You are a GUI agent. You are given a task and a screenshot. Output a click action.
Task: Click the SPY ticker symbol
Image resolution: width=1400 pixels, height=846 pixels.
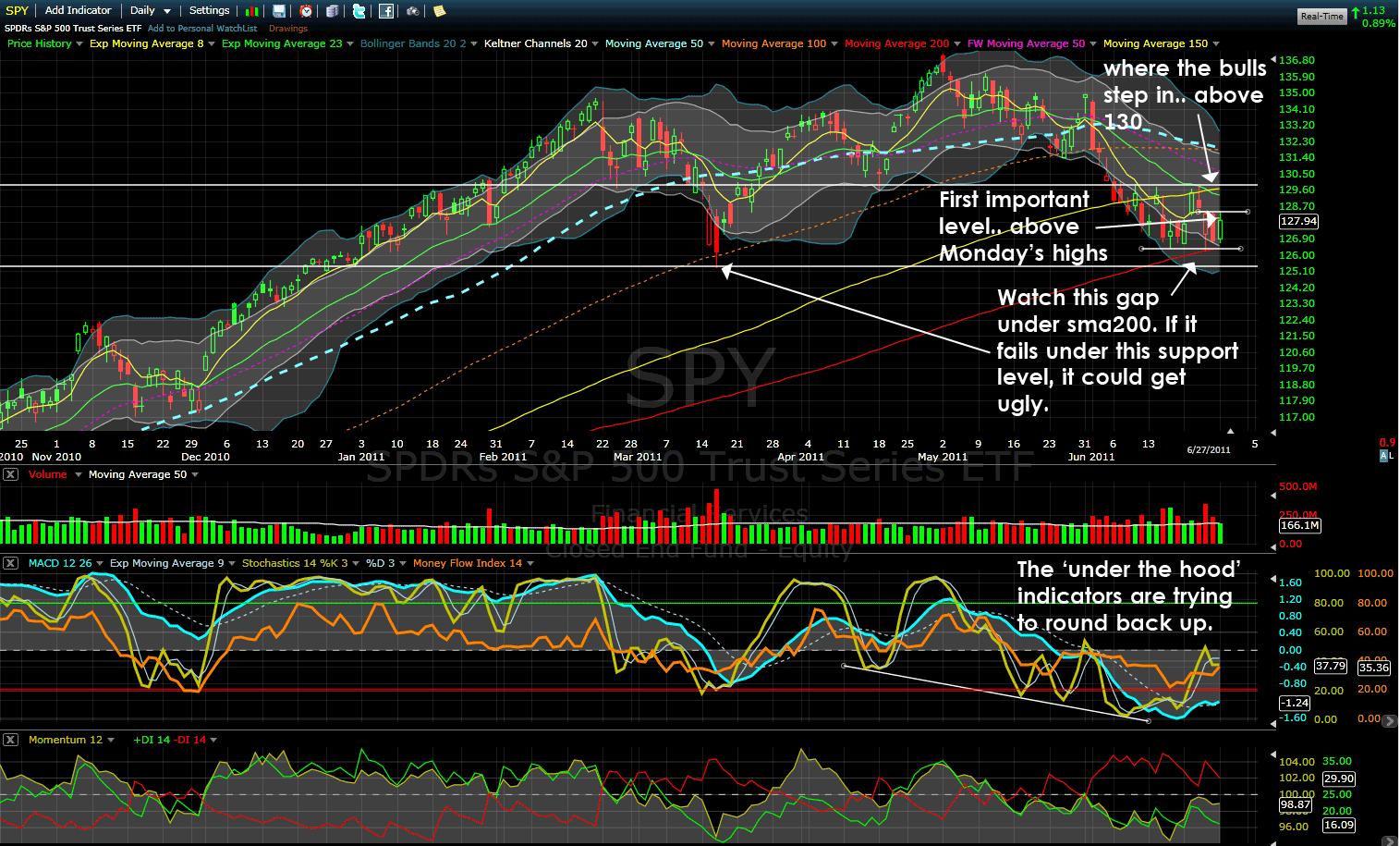(17, 10)
